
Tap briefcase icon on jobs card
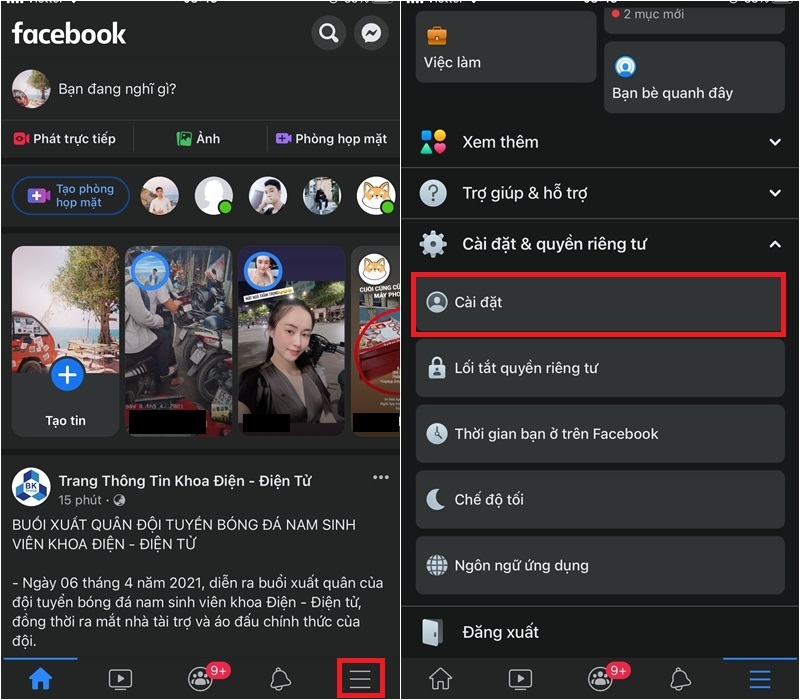(x=437, y=35)
